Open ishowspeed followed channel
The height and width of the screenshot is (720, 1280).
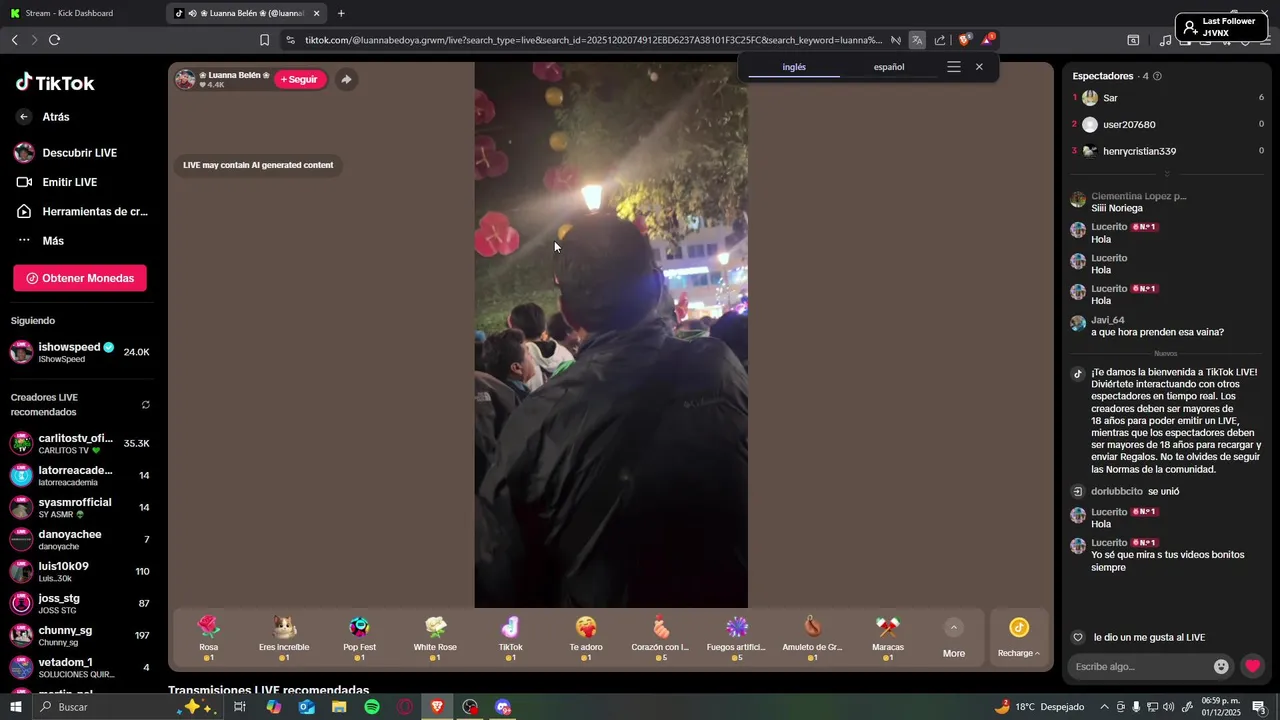click(x=80, y=352)
